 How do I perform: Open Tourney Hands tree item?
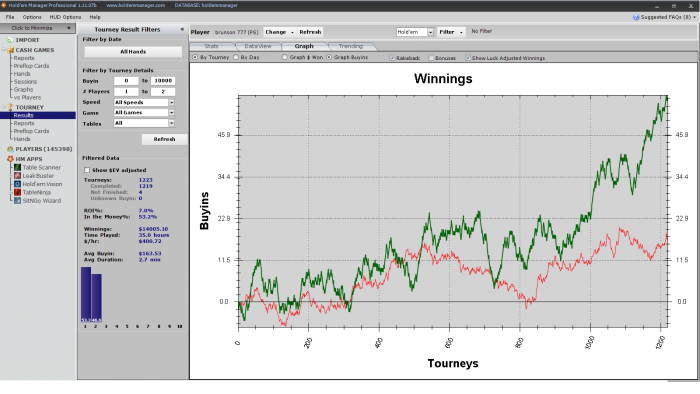22,139
